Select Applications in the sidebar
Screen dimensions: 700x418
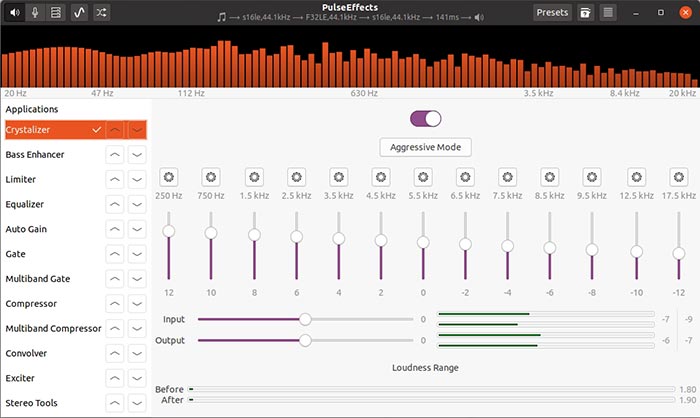pyautogui.click(x=32, y=109)
